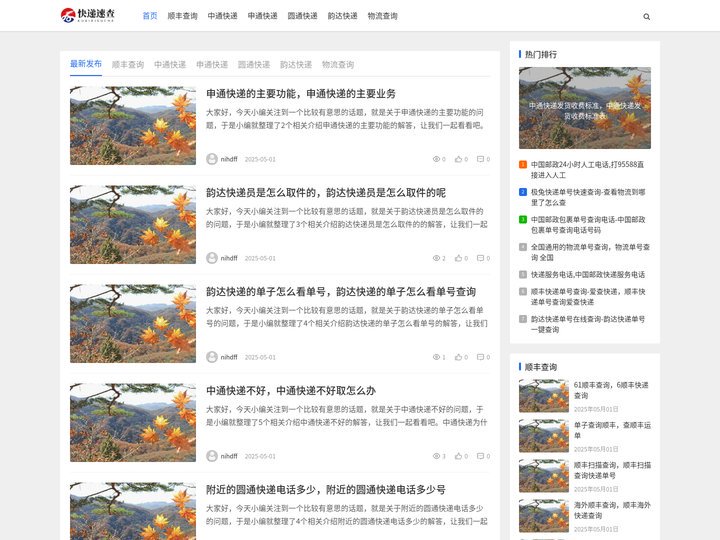Click views eye icon on 中通快递不好 post
This screenshot has width=720, height=540.
pos(436,456)
